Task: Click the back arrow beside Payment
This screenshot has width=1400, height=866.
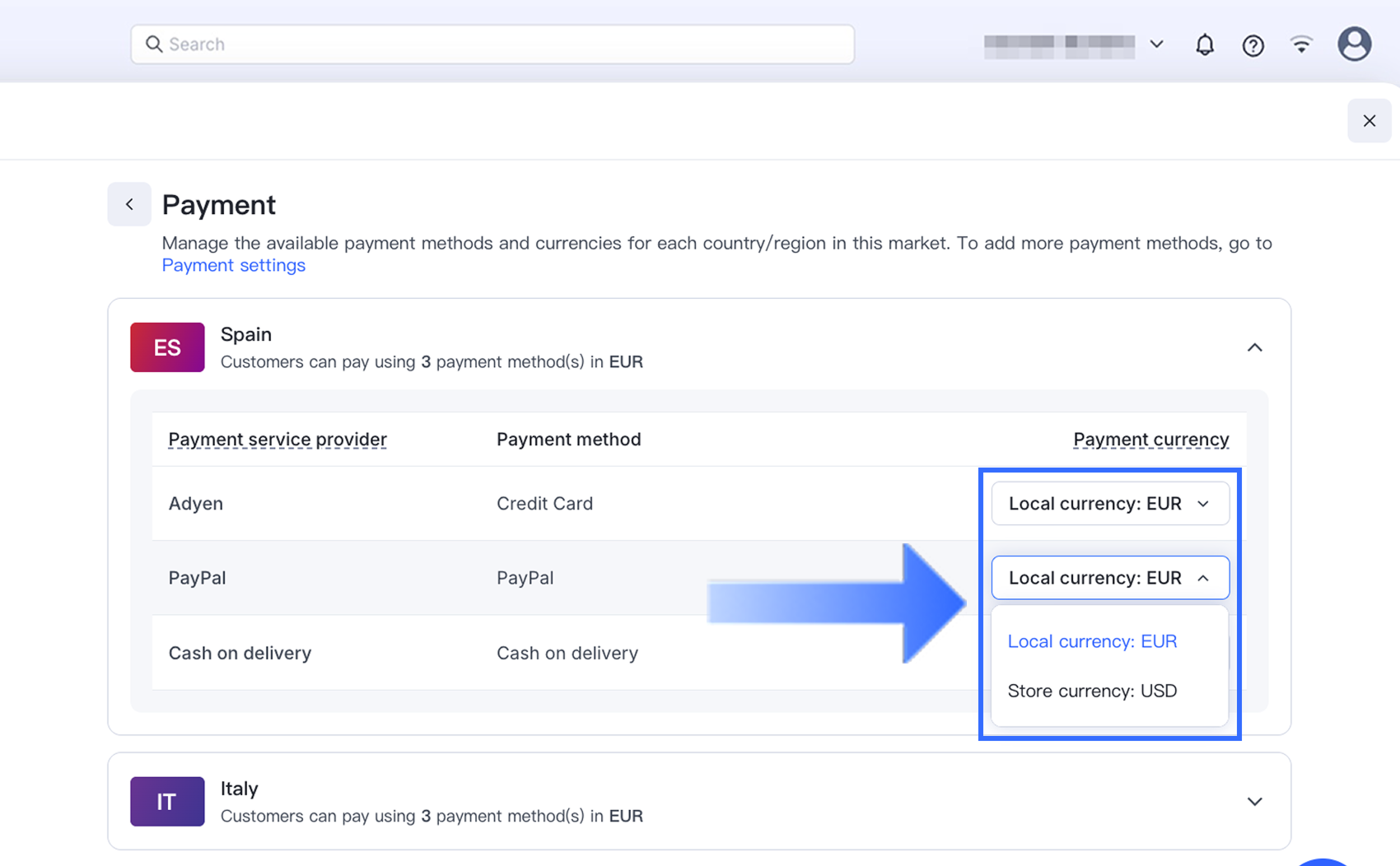Action: [129, 204]
